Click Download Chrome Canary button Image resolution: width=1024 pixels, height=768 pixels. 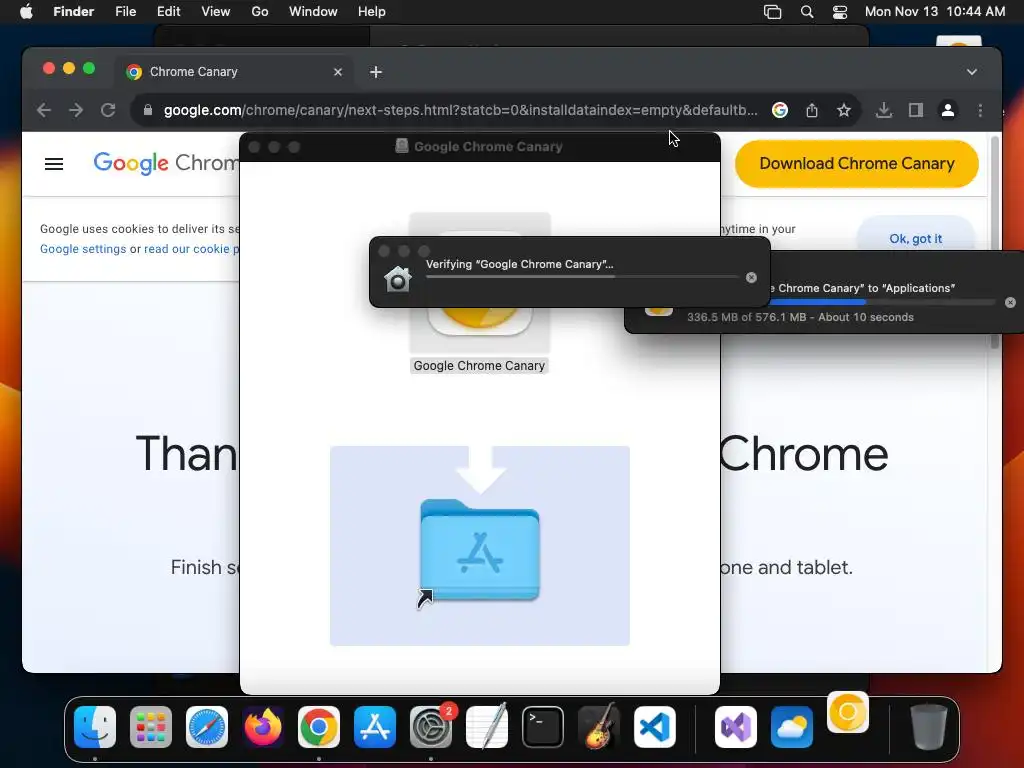tap(856, 163)
